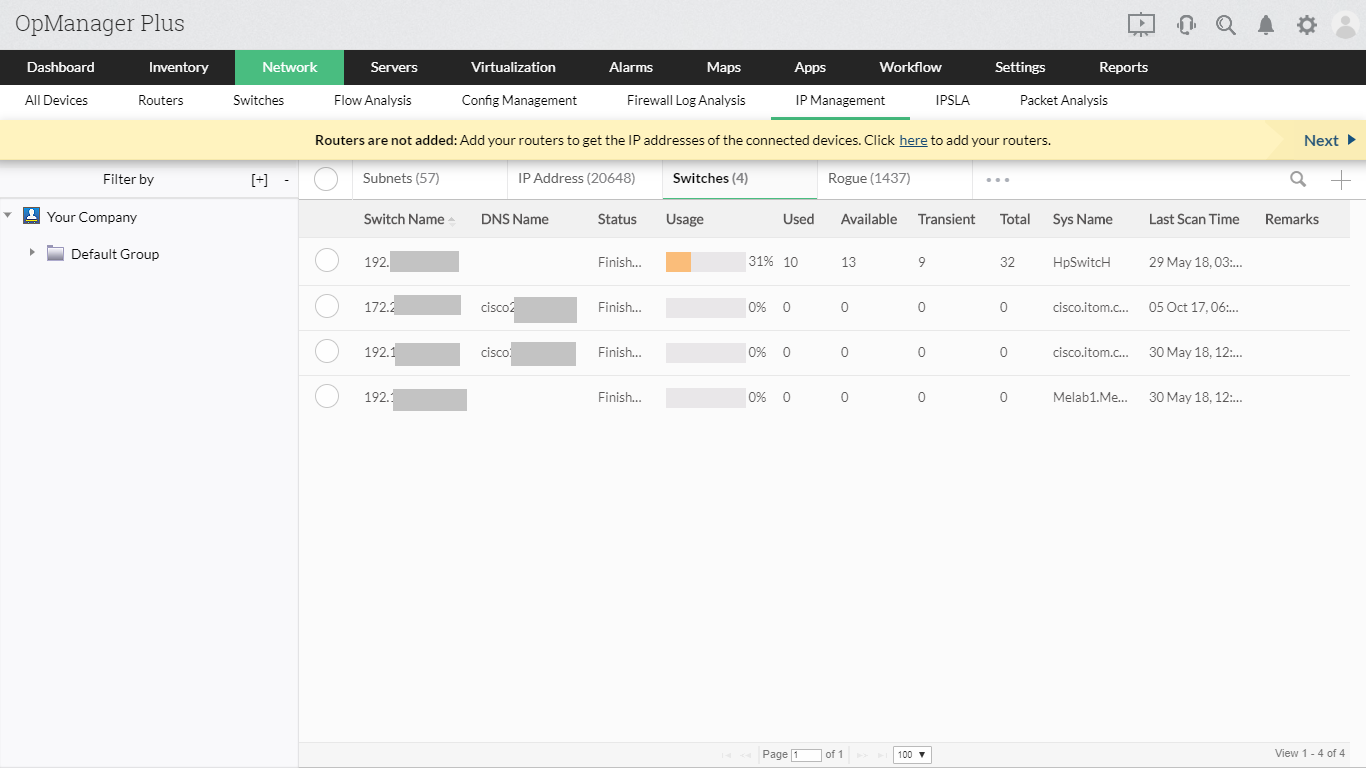Open the notifications bell
Viewport: 1366px width, 768px height.
(1266, 25)
